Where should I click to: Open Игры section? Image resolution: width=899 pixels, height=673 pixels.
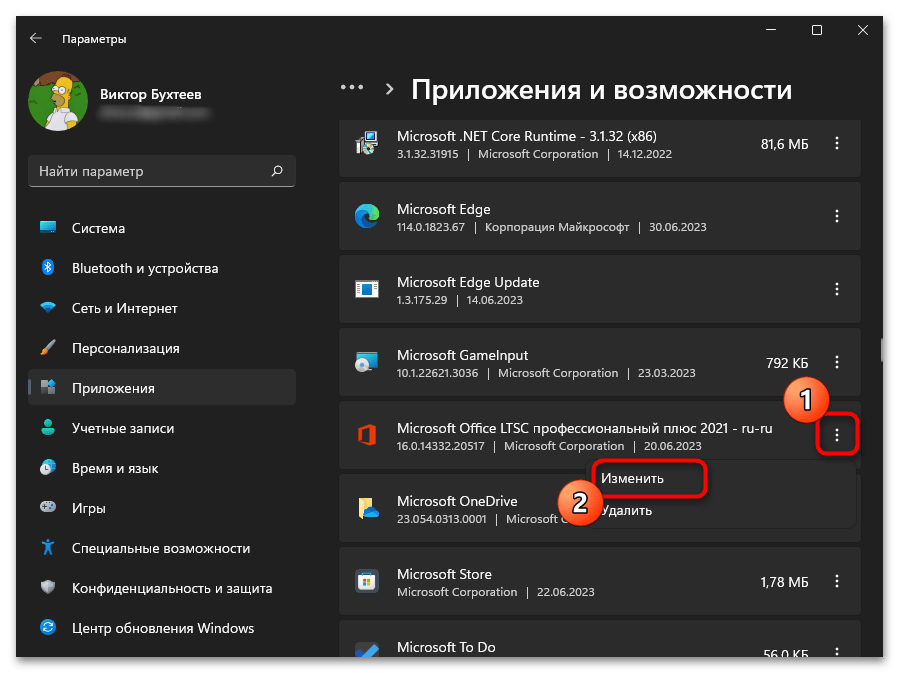click(162, 508)
